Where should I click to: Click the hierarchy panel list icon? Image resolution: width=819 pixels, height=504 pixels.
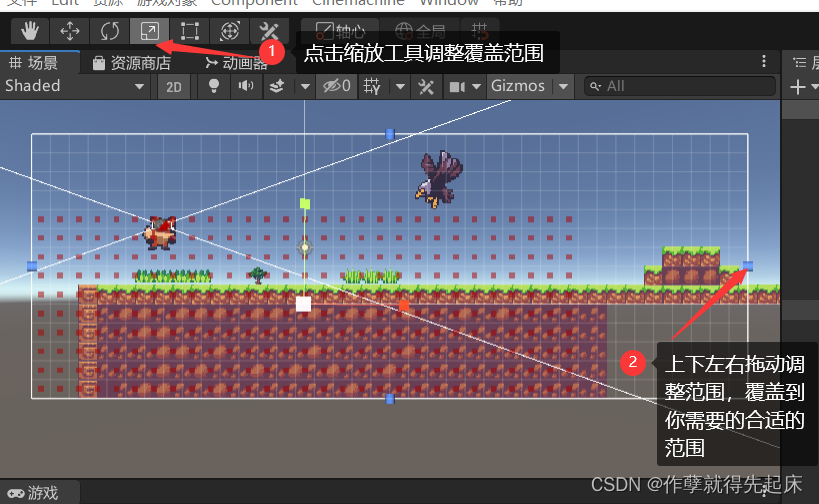800,63
